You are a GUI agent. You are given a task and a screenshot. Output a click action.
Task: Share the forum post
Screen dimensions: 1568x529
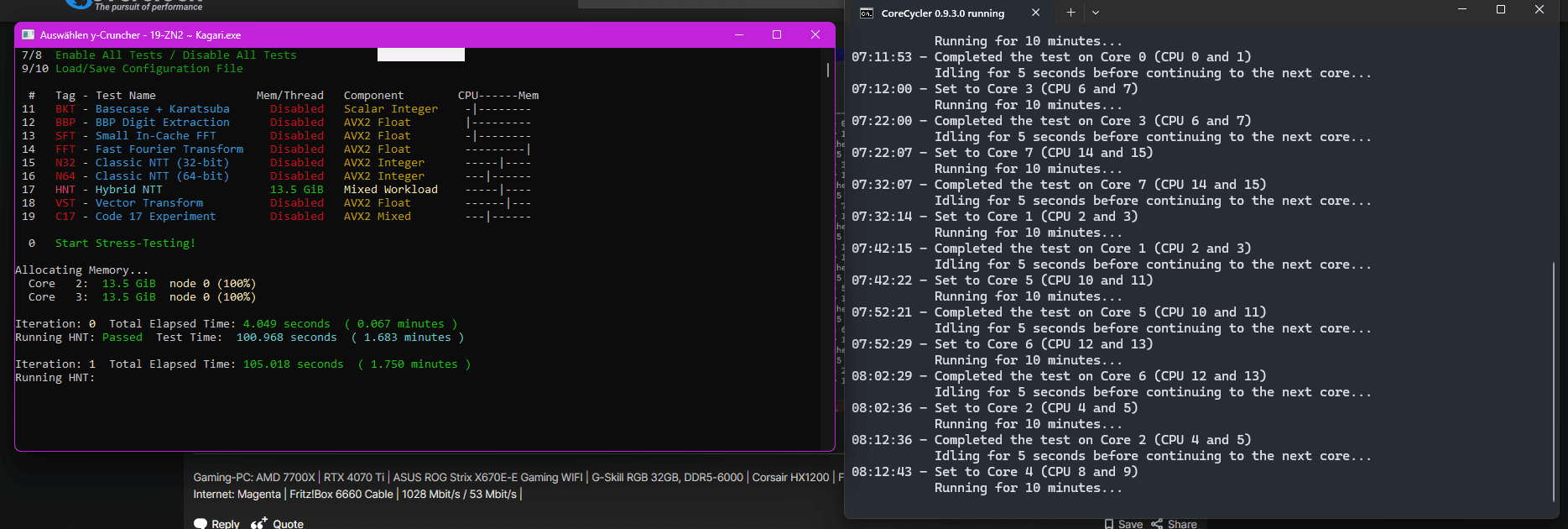click(1174, 523)
